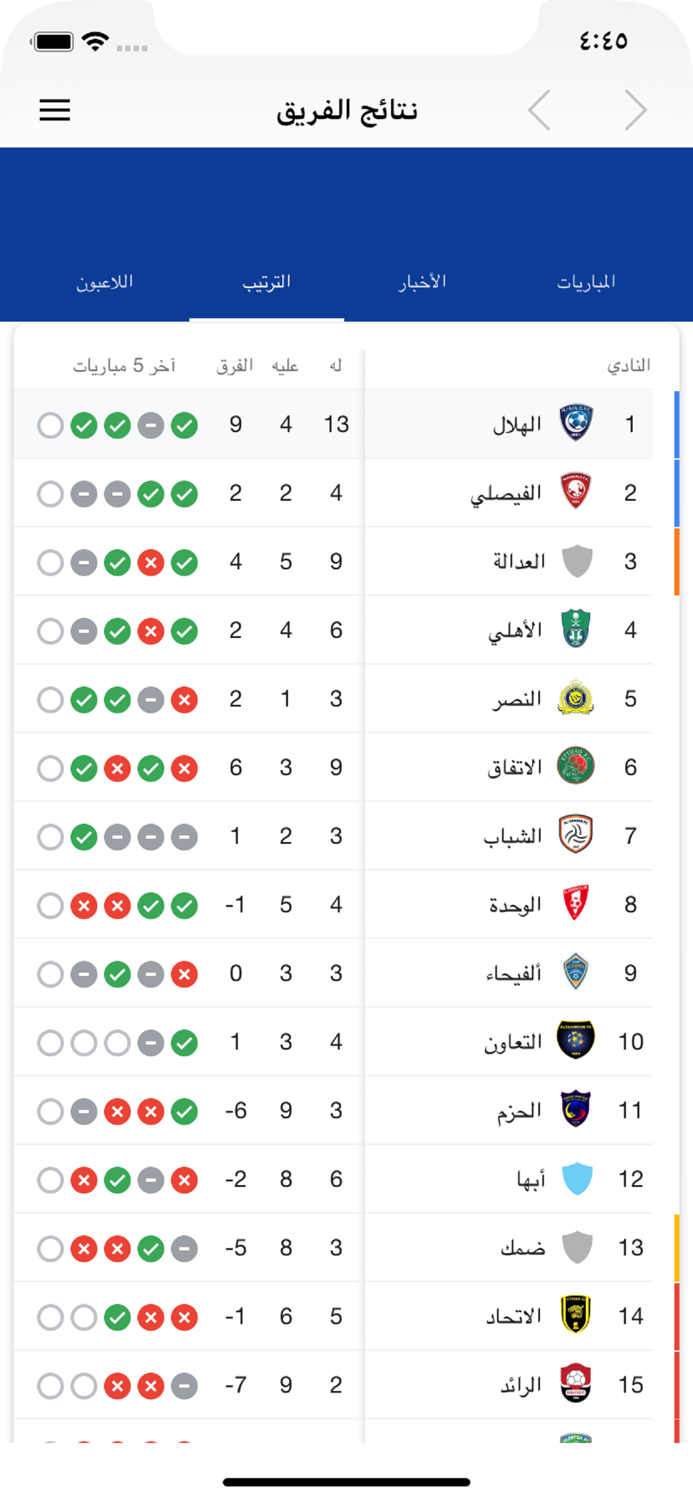Screen dimensions: 693x1500
Task: Open the اللاعبون tab
Action: click(x=104, y=281)
